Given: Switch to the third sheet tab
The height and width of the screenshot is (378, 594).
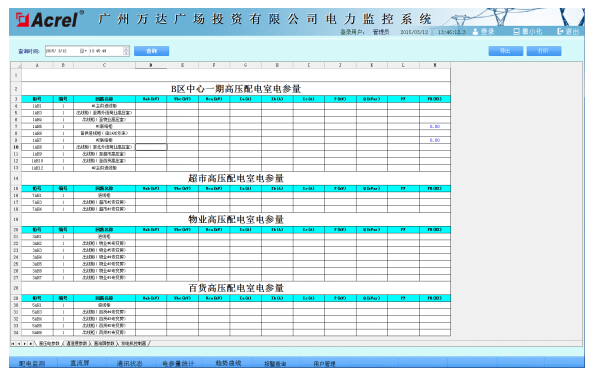Looking at the screenshot, I should point(104,344).
